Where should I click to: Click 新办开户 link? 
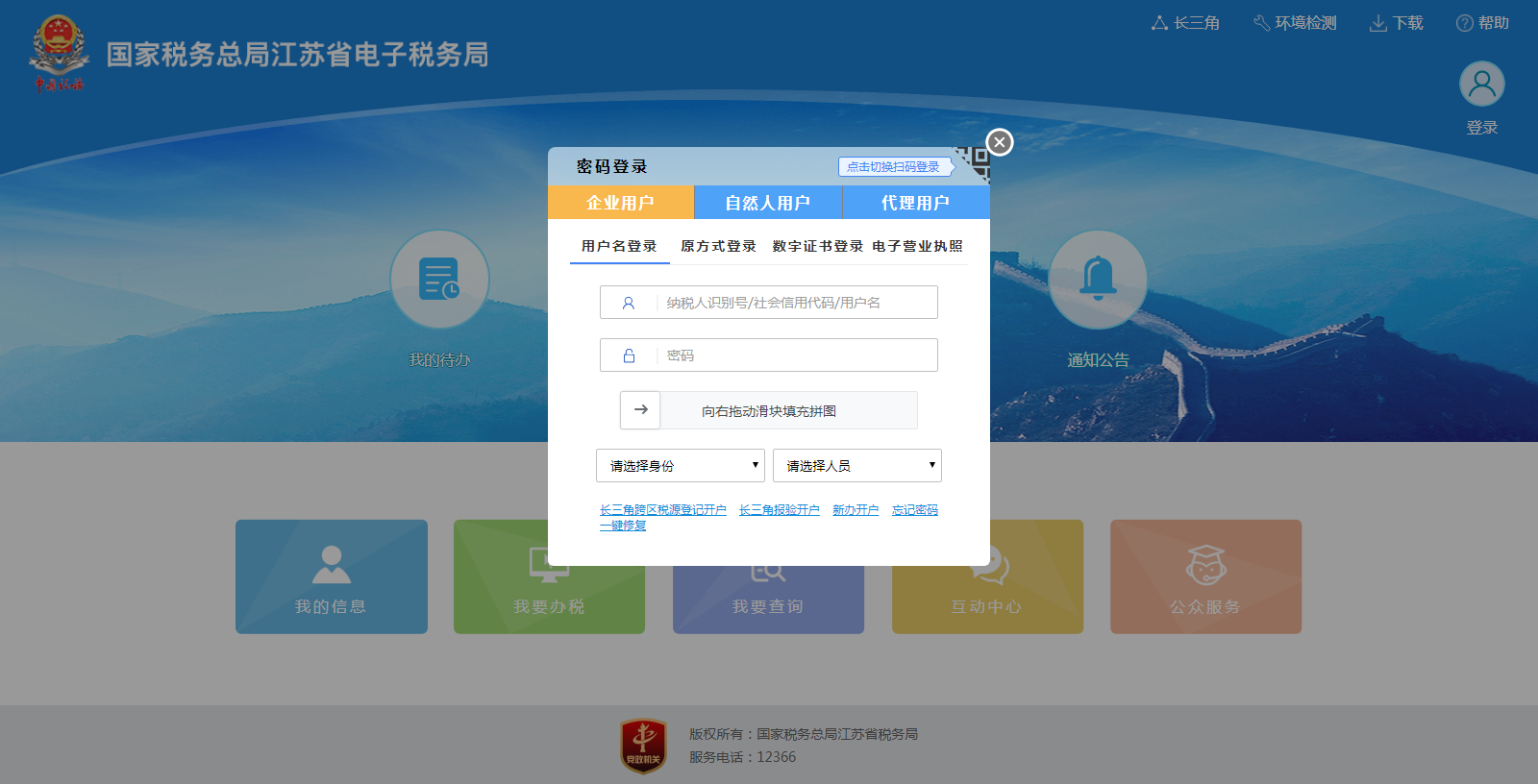856,510
